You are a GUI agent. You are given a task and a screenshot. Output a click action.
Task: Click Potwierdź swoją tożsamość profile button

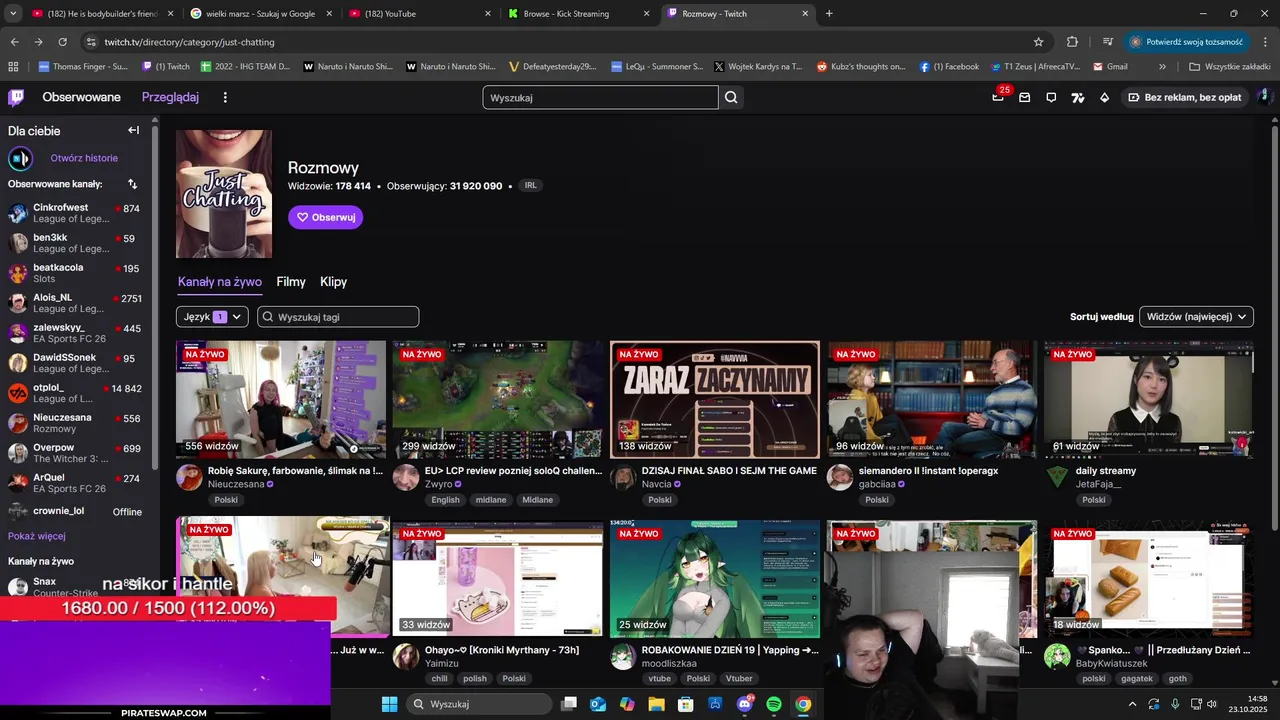1188,42
